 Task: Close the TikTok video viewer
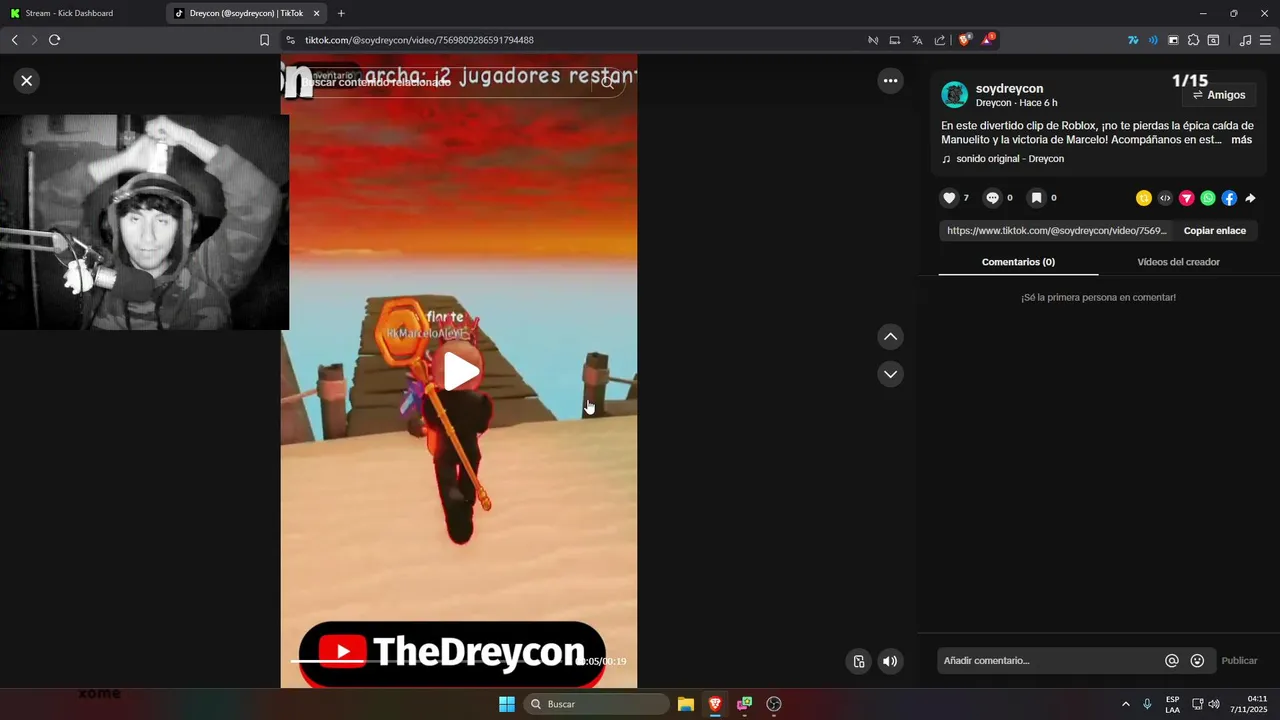click(x=27, y=81)
